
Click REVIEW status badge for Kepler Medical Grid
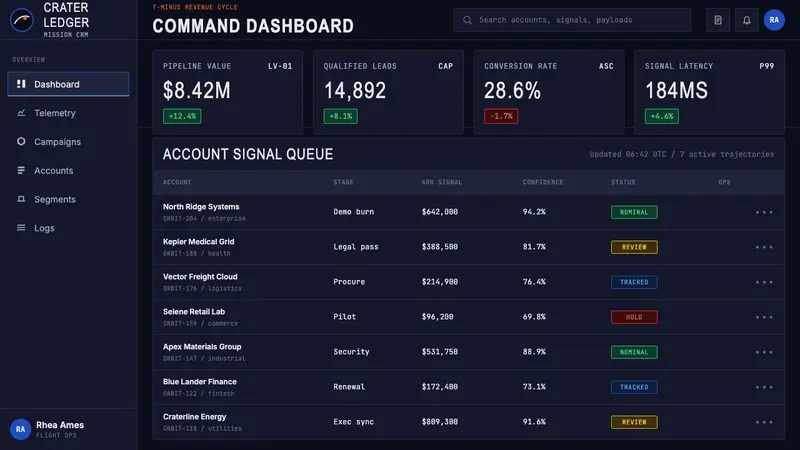click(634, 247)
